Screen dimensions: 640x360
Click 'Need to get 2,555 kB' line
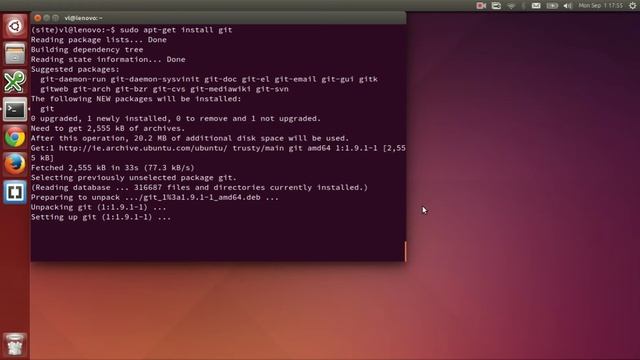(x=108, y=128)
